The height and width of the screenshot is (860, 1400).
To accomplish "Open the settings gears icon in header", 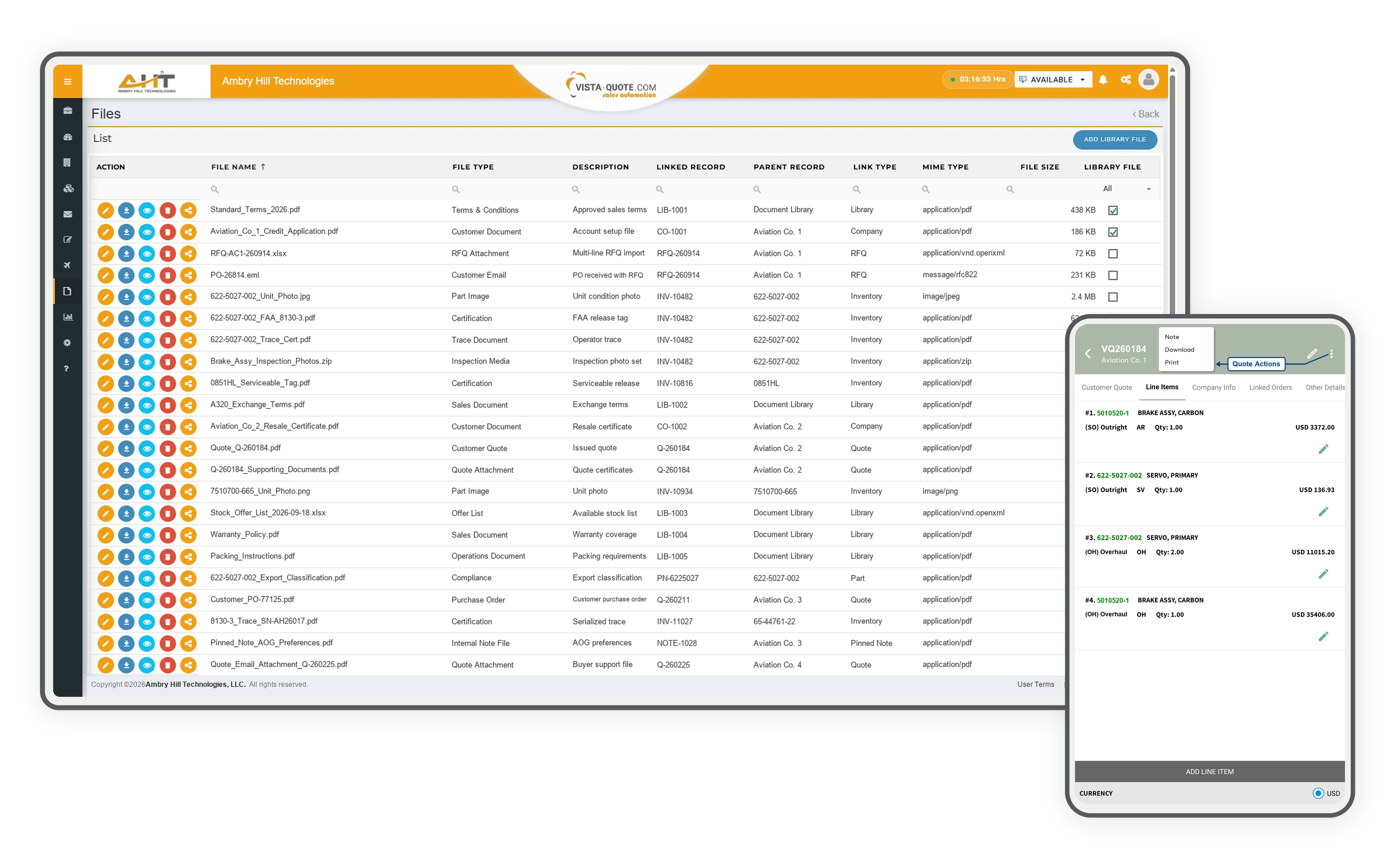I will click(1125, 79).
